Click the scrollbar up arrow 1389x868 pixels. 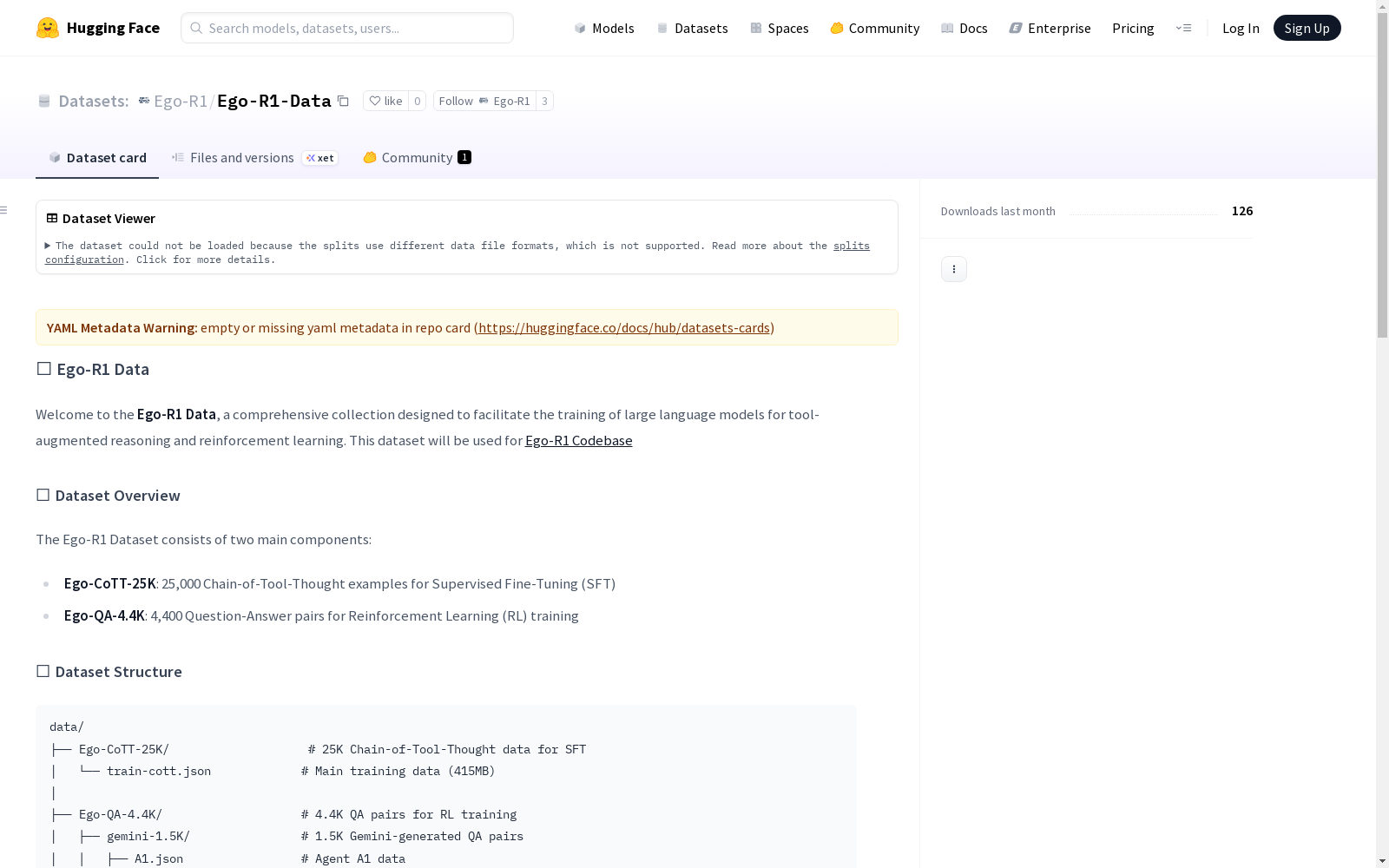pyautogui.click(x=1382, y=6)
